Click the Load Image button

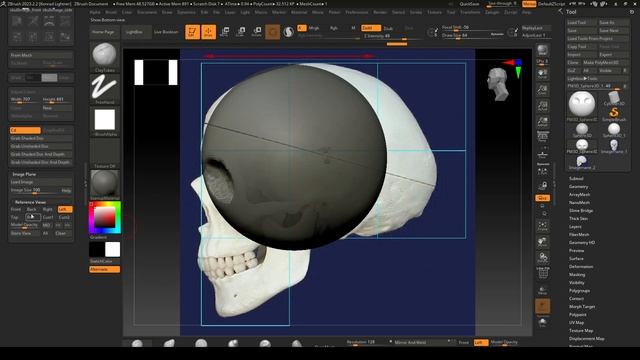click(41, 182)
